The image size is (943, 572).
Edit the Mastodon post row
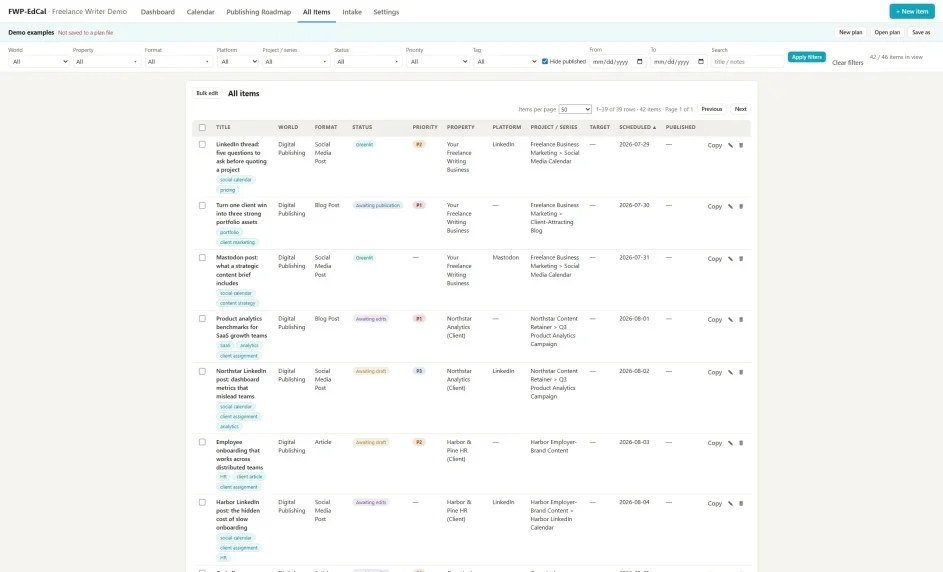730,259
